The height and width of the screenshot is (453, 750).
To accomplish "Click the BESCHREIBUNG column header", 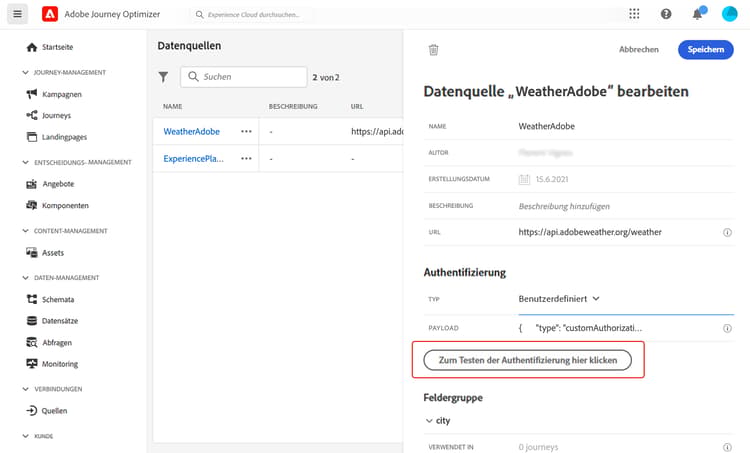I will point(293,106).
